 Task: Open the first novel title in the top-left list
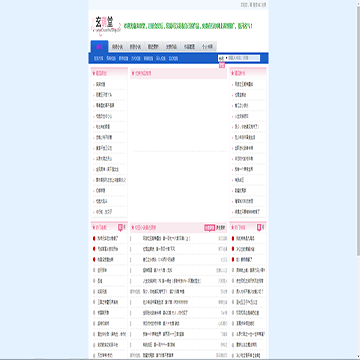101,84
